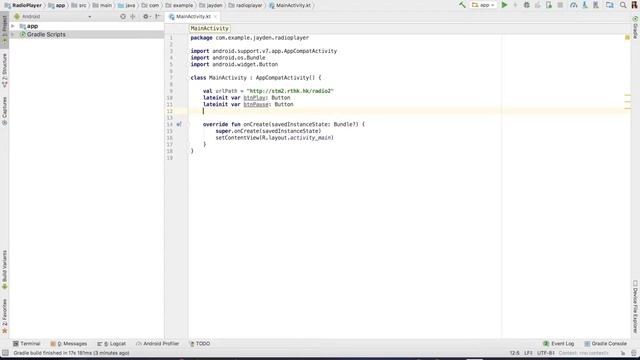Screen dimensions: 640x360
Task: Click the btnPause variable name in code
Action: pos(256,104)
